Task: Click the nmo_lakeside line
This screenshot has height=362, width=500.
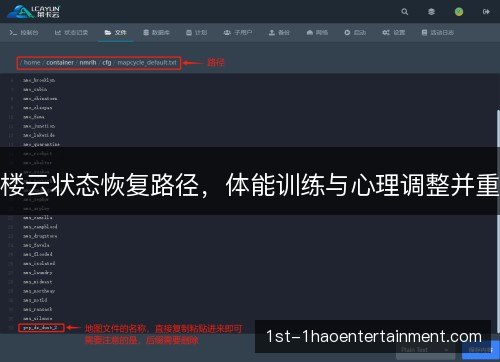Action: tap(39, 135)
